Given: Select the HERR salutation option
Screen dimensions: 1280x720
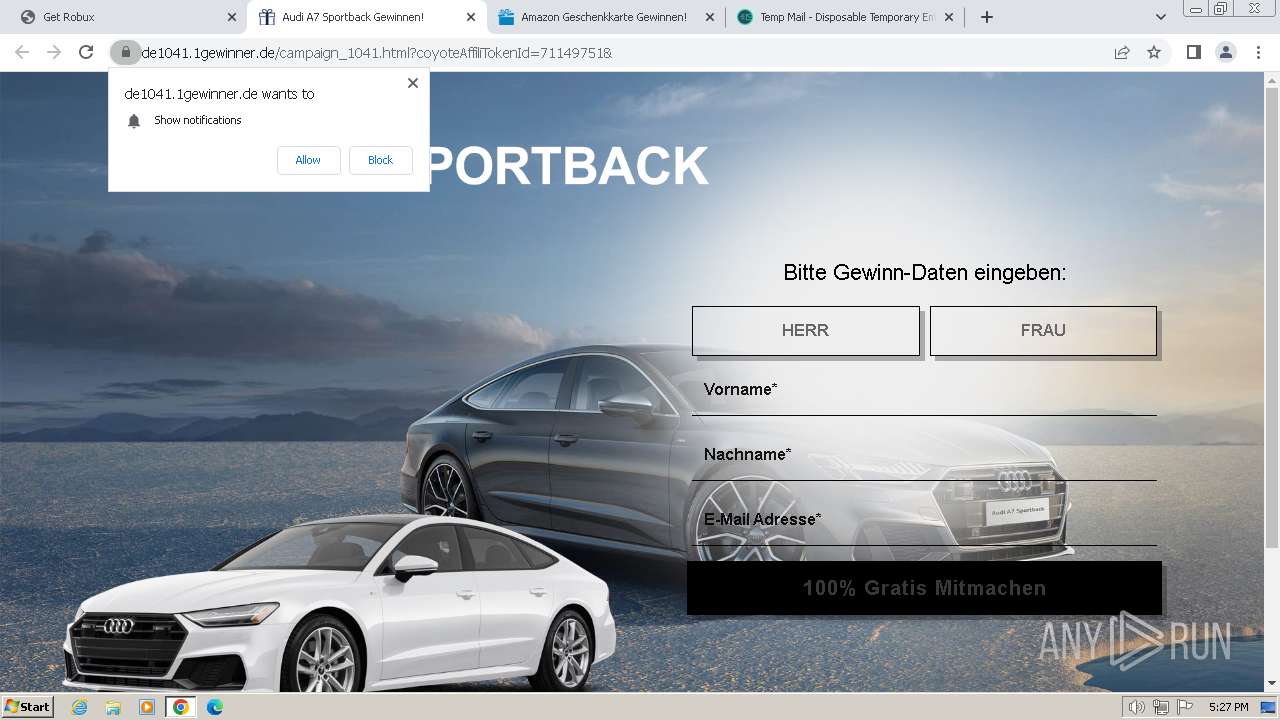Looking at the screenshot, I should (x=805, y=330).
